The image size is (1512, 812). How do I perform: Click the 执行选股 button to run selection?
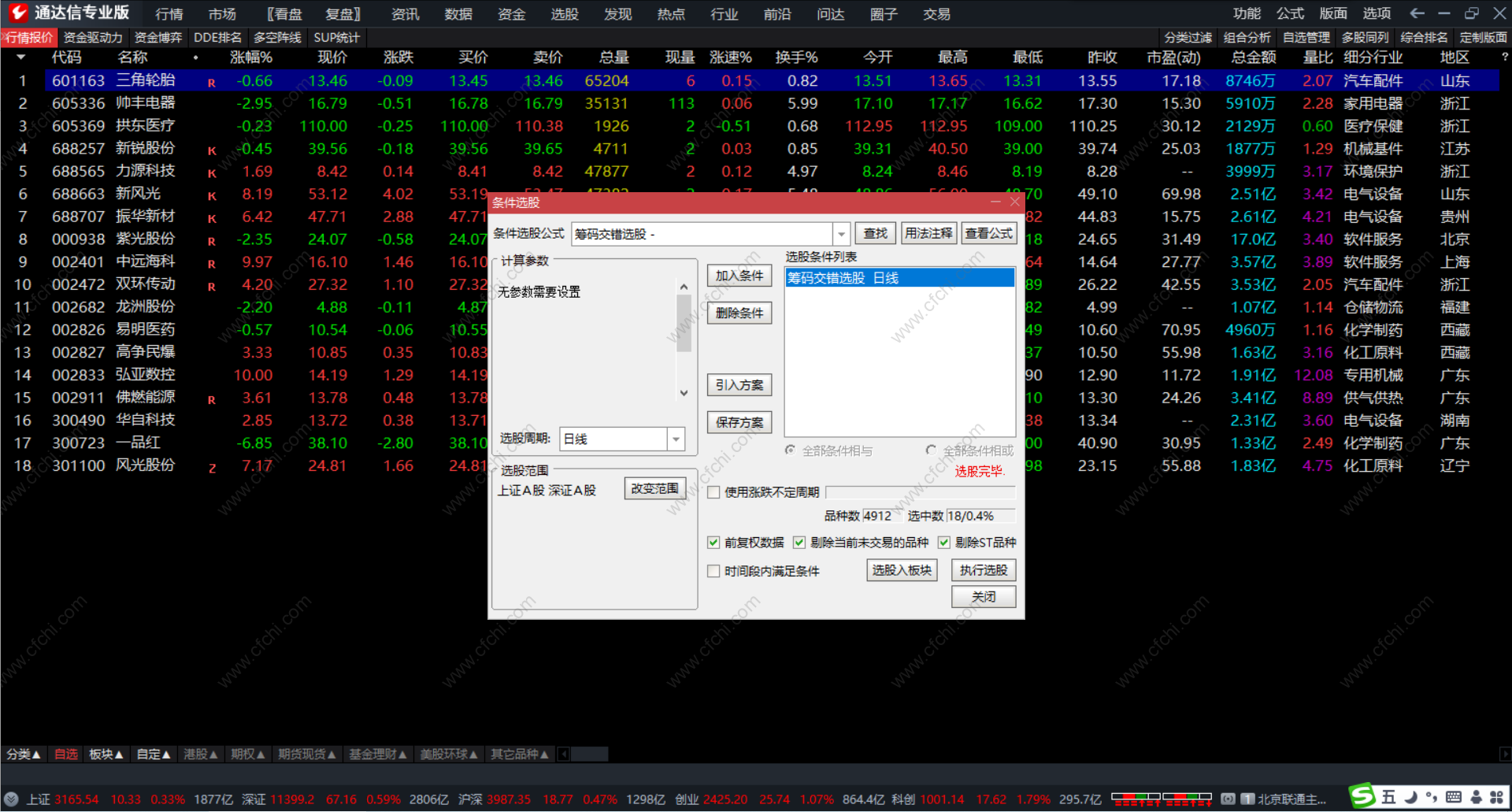(983, 569)
